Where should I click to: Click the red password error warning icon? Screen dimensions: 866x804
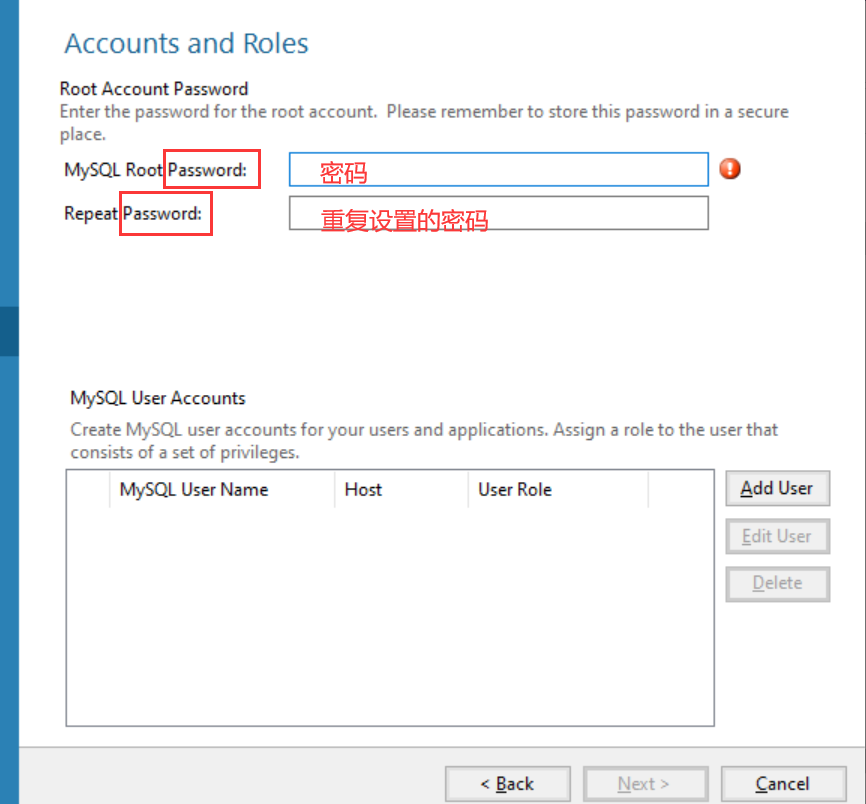click(730, 169)
